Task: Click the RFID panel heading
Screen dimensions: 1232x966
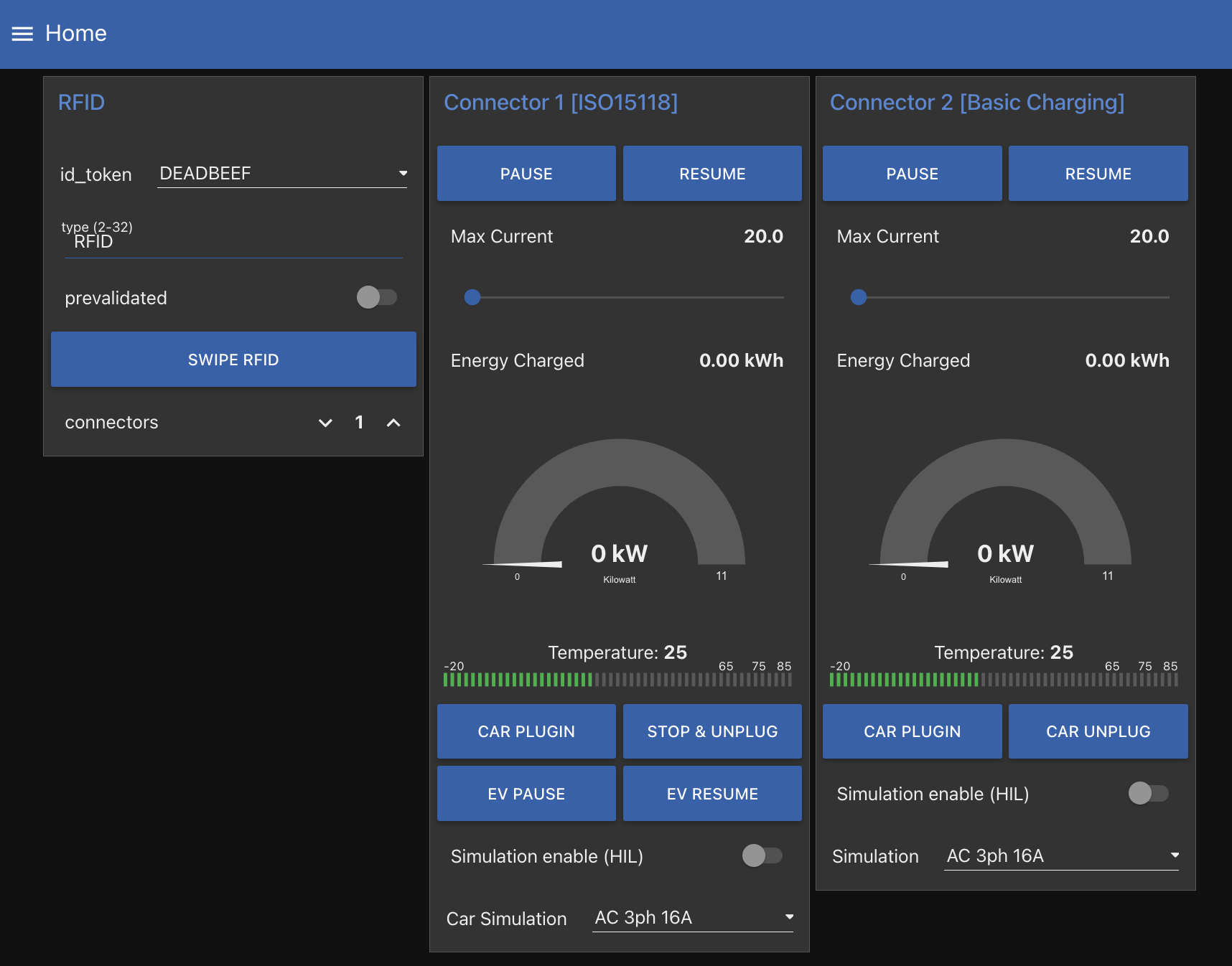Action: pos(81,103)
